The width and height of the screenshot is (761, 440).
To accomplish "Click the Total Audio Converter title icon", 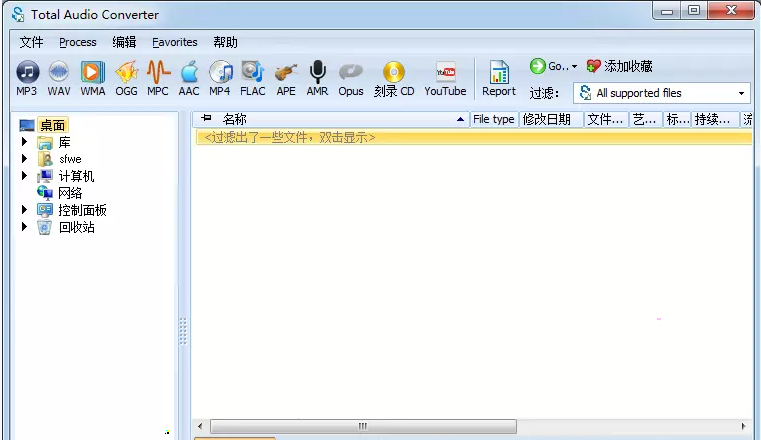I will click(18, 15).
